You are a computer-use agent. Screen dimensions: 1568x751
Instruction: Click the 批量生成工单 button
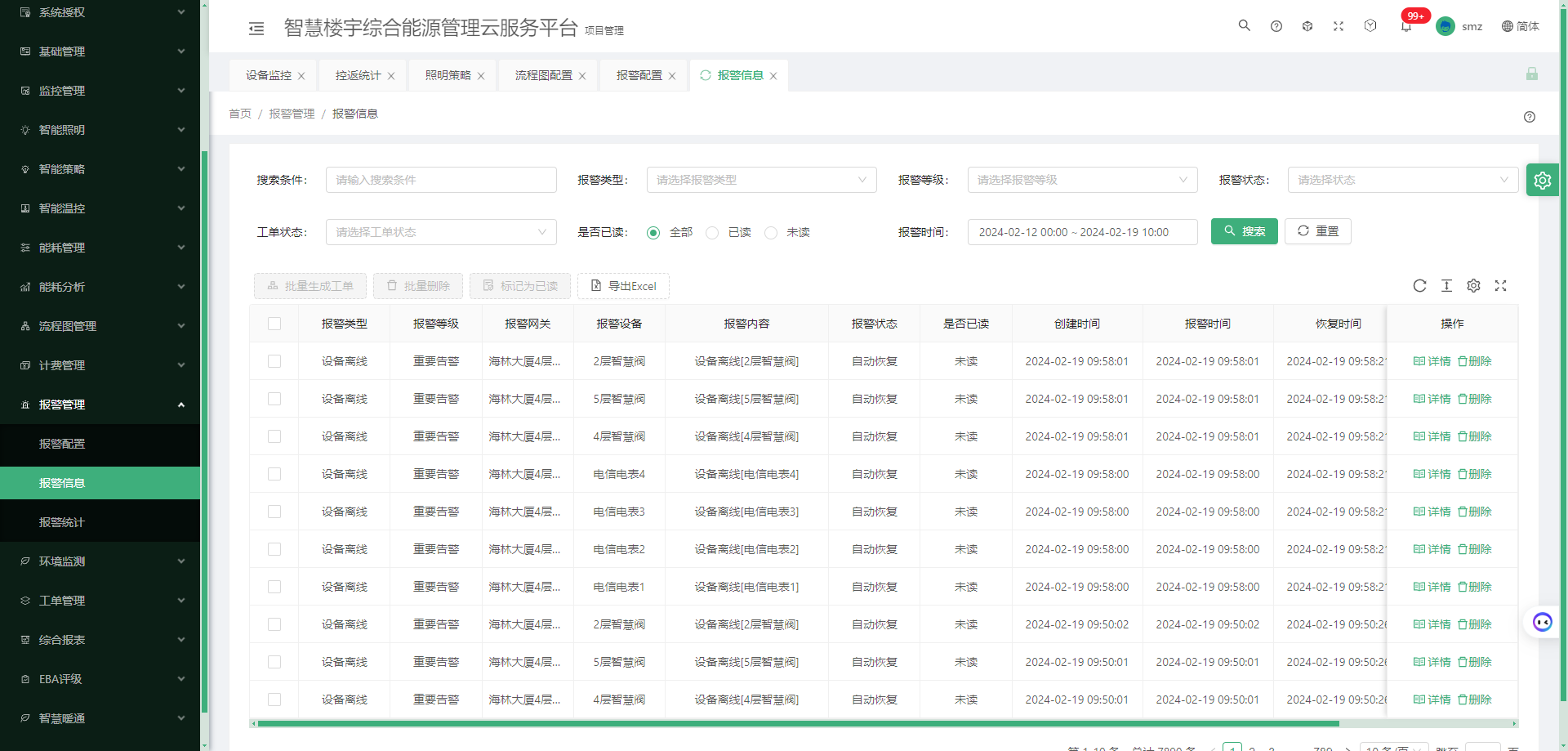(x=310, y=286)
